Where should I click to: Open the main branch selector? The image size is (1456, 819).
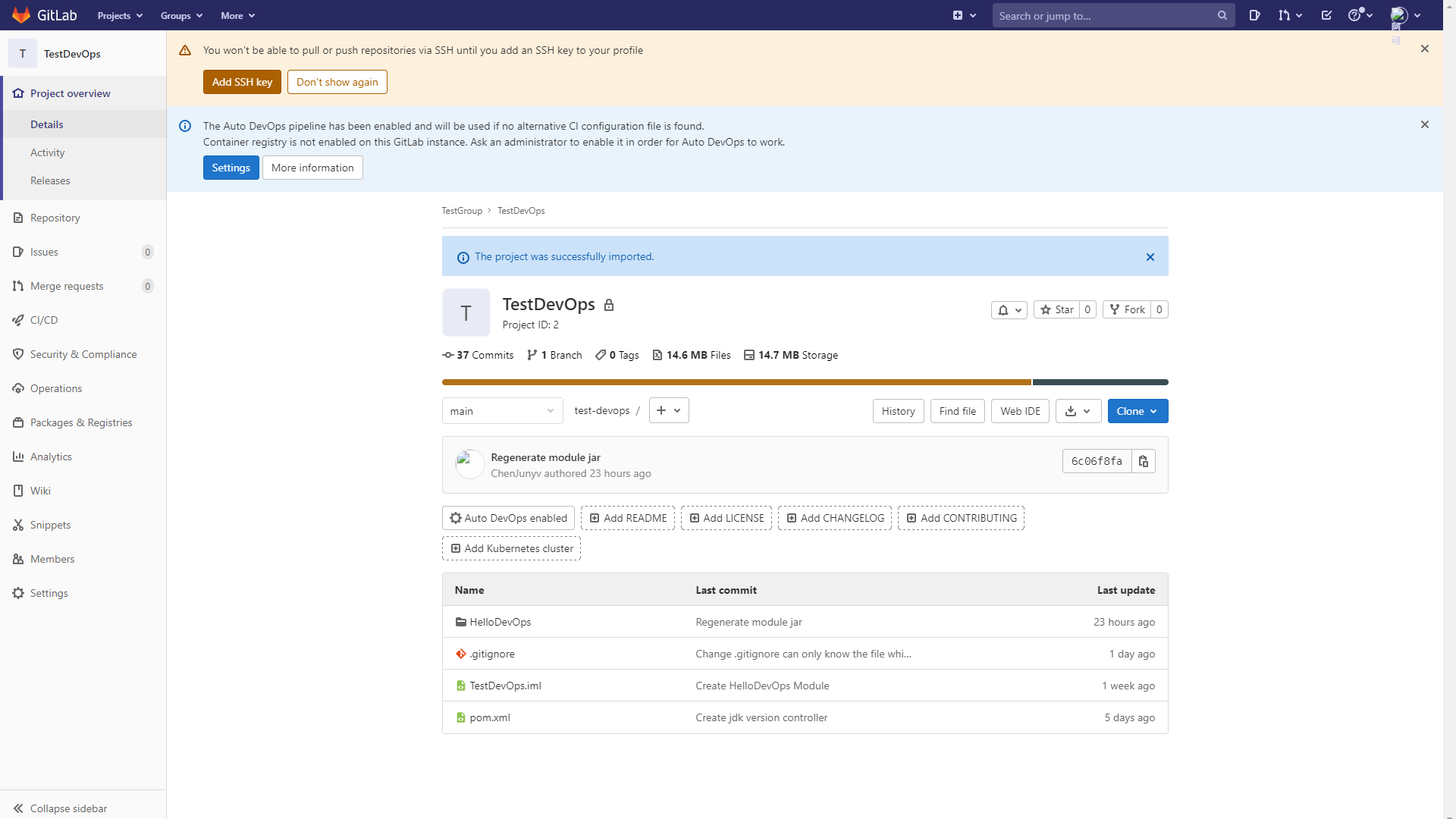[x=502, y=411]
